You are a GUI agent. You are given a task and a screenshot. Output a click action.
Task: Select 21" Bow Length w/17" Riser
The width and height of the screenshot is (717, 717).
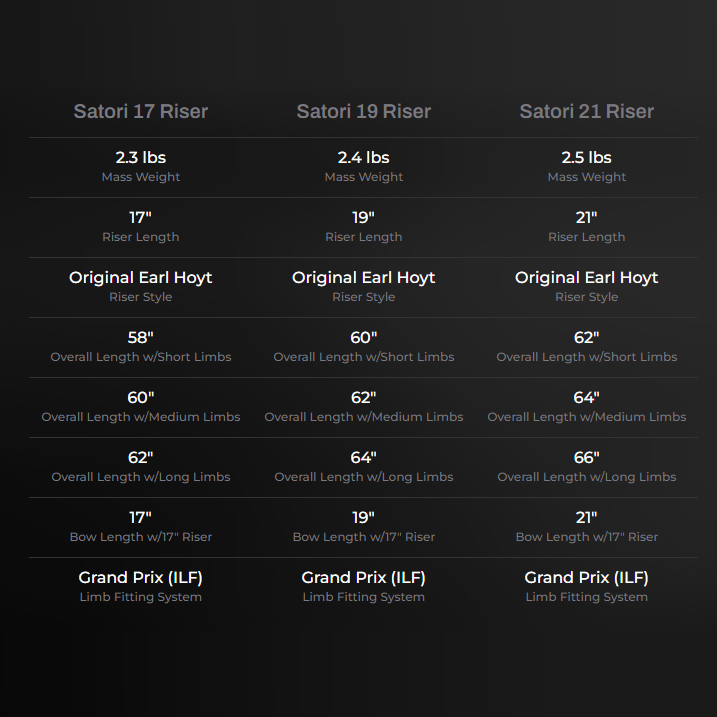click(587, 518)
